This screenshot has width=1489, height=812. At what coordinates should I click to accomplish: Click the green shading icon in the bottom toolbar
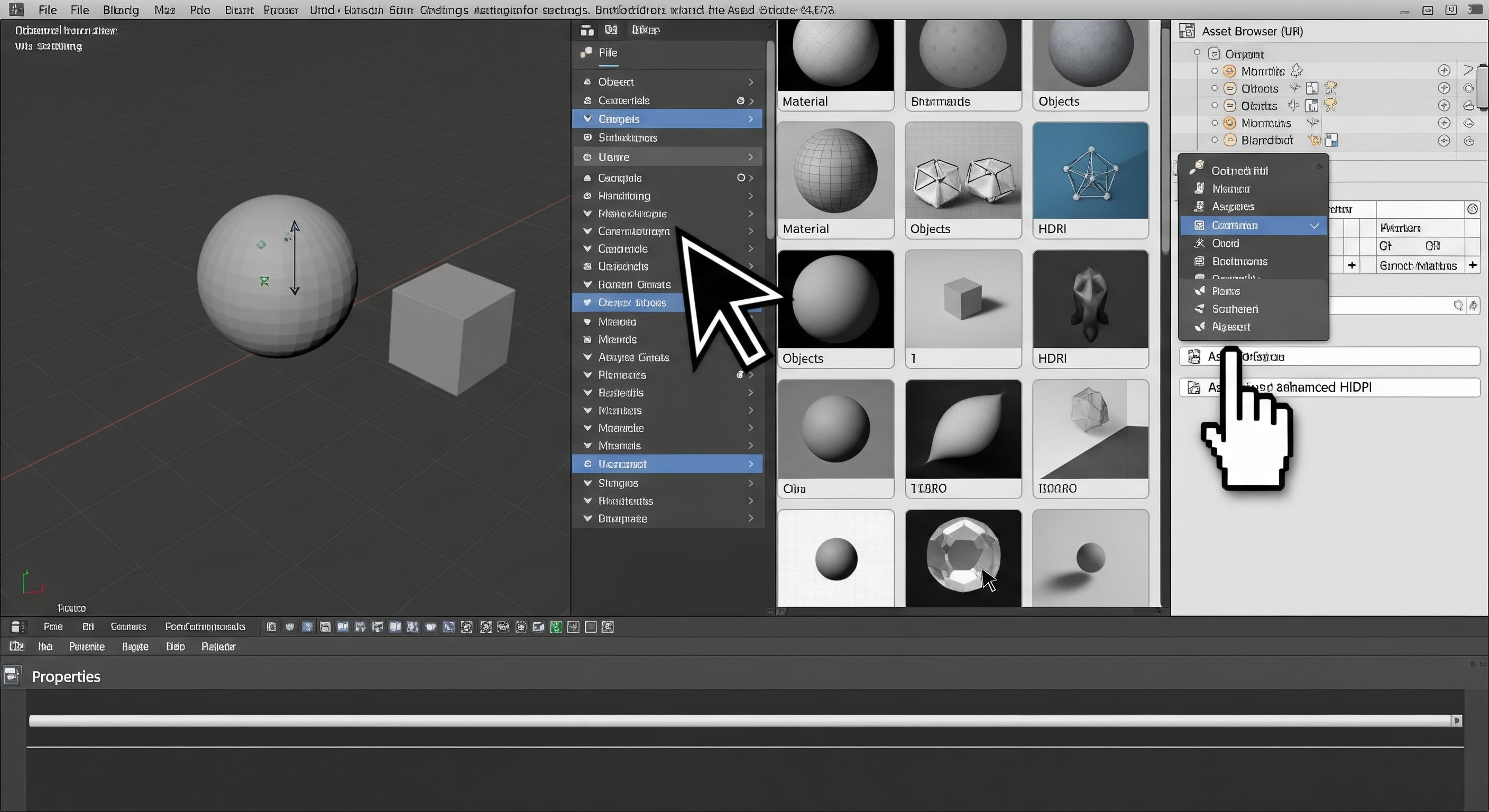click(556, 627)
